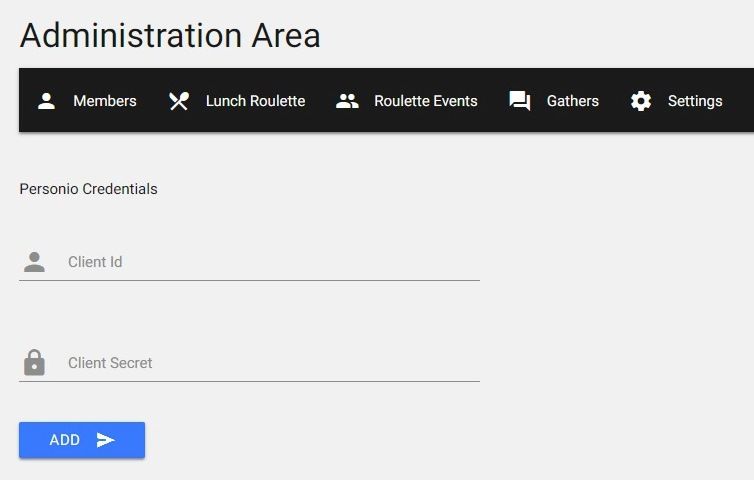Click the Lunch Roulette cutlery icon
This screenshot has height=480, width=754.
click(179, 101)
